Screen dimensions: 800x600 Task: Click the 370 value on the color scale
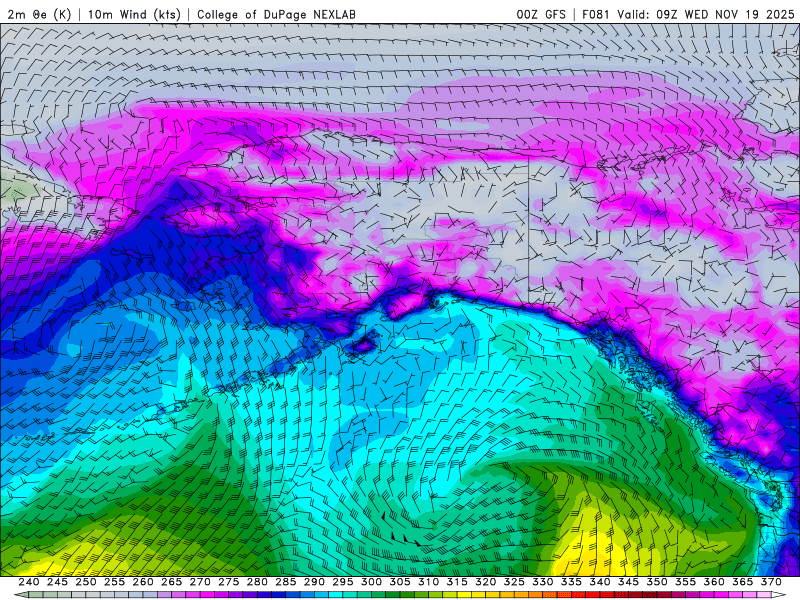tap(771, 582)
